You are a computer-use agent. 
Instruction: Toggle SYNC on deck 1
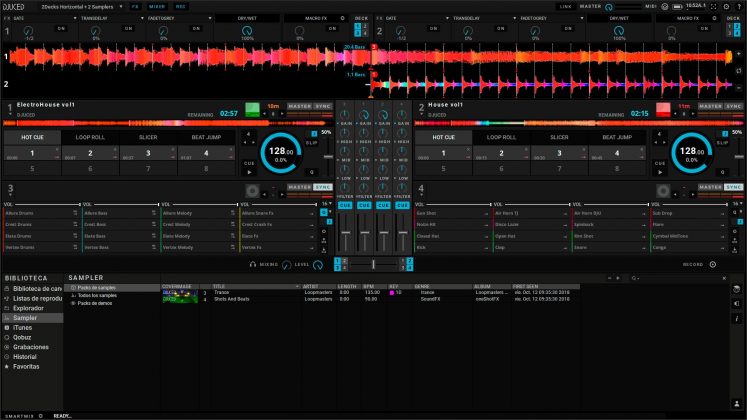tap(323, 106)
